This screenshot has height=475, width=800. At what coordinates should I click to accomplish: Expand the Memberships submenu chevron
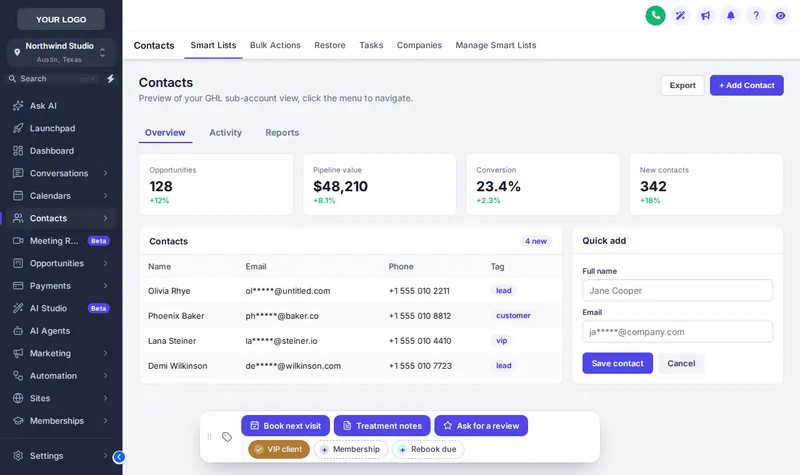[105, 421]
